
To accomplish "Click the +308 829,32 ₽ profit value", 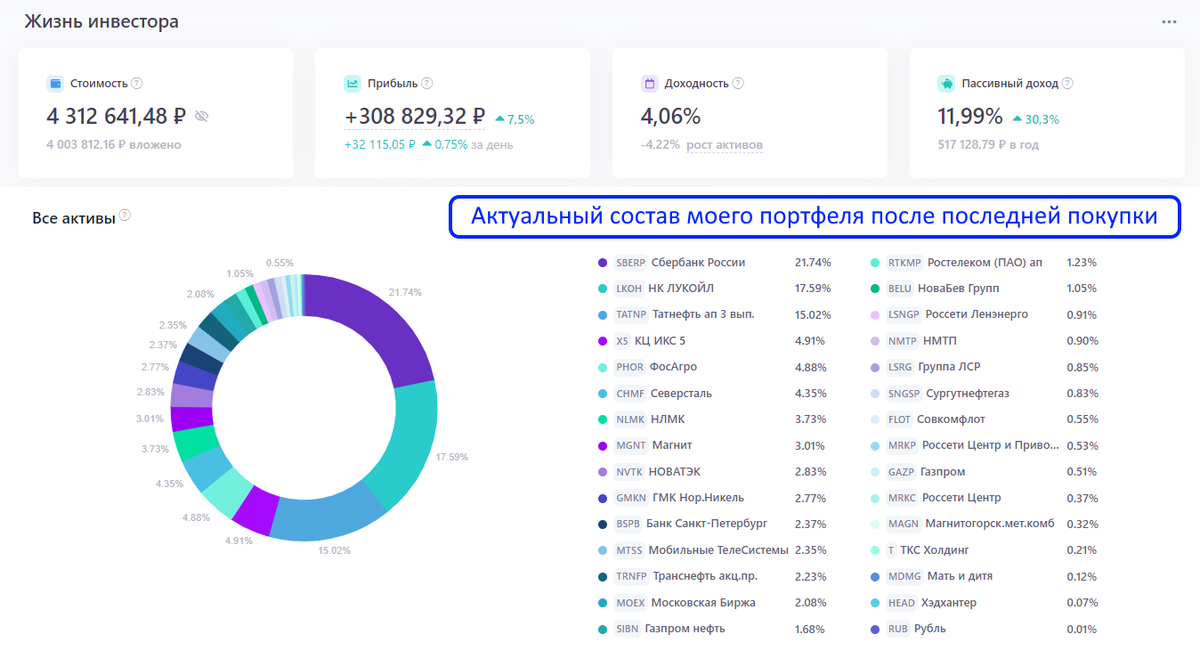I will 415,117.
